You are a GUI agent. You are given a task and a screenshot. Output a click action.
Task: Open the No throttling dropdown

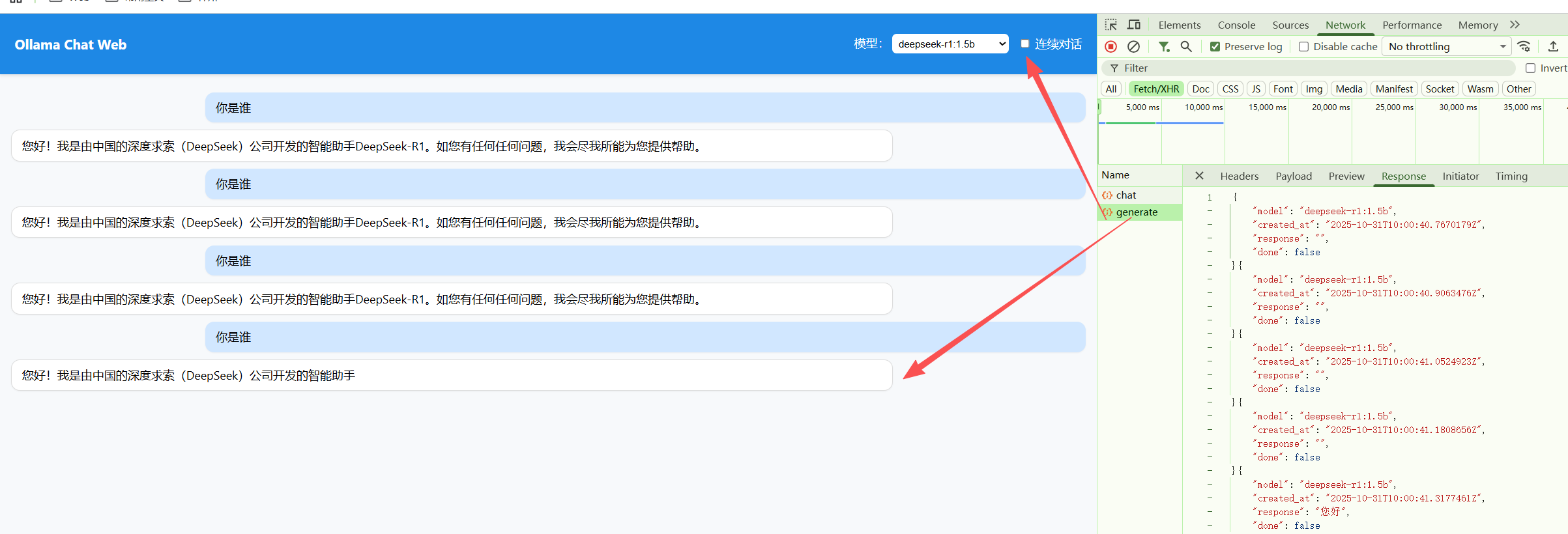point(1446,47)
